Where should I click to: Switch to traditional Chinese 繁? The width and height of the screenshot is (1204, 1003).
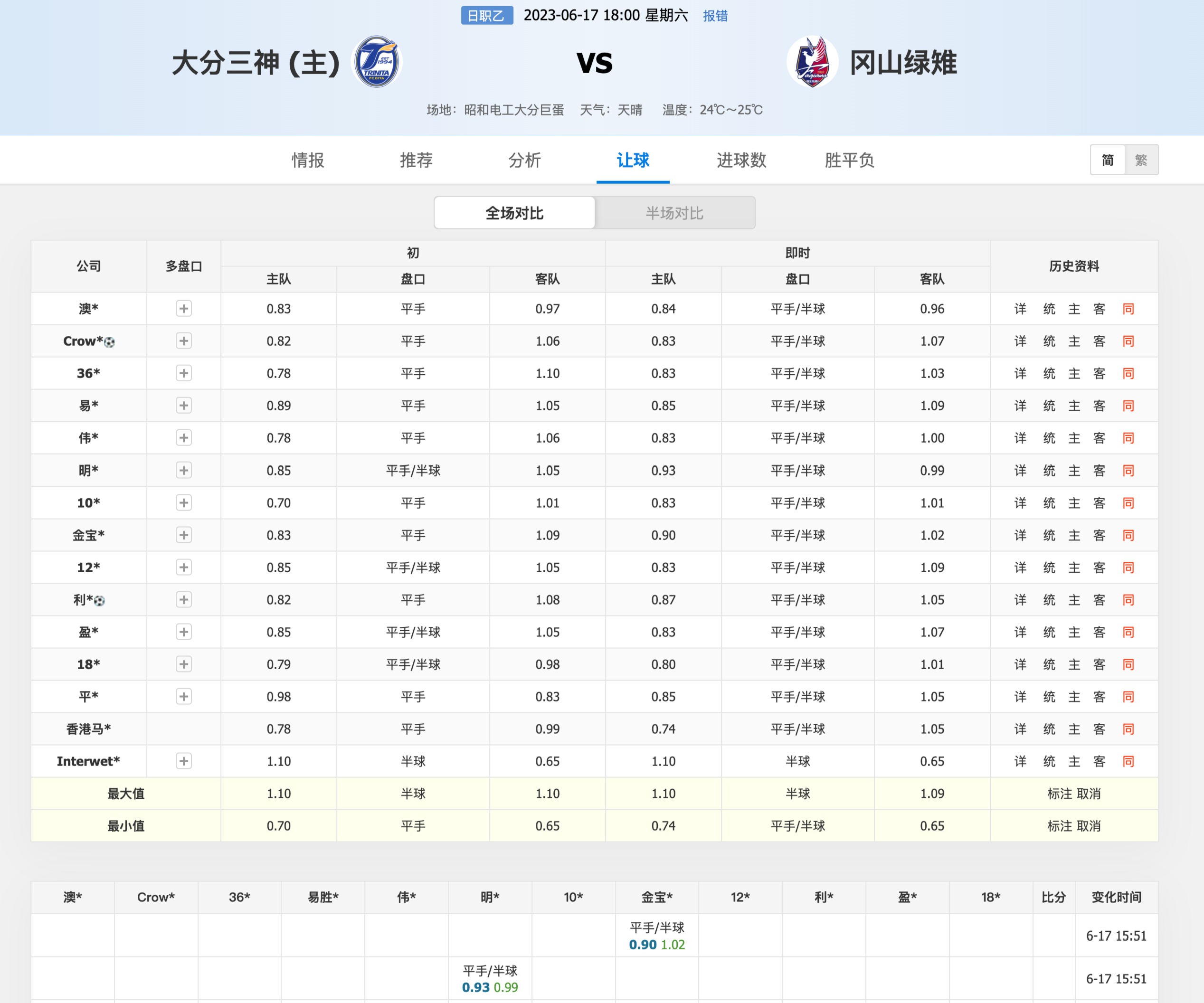coord(1141,160)
